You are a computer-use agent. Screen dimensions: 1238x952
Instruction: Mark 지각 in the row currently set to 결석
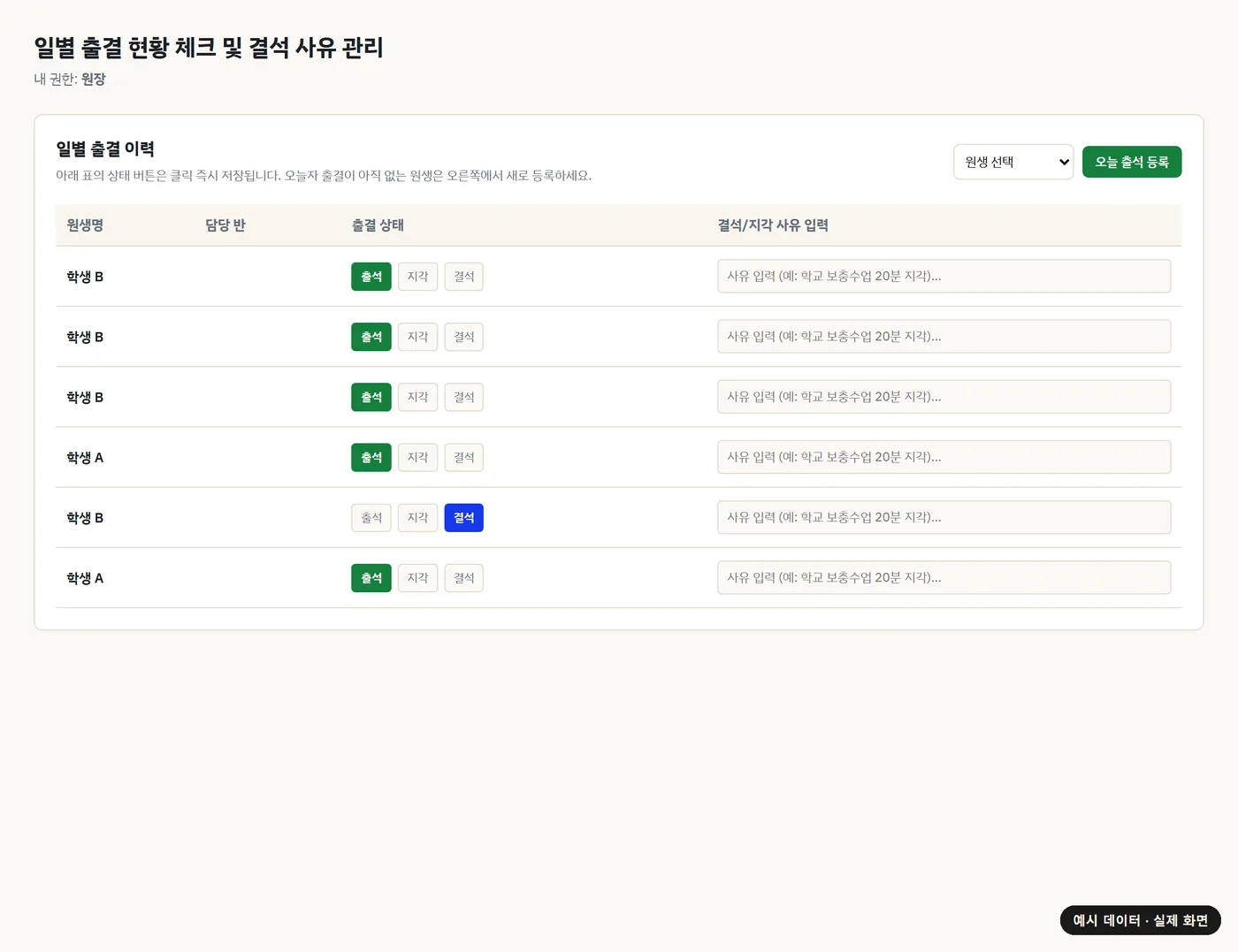(417, 518)
